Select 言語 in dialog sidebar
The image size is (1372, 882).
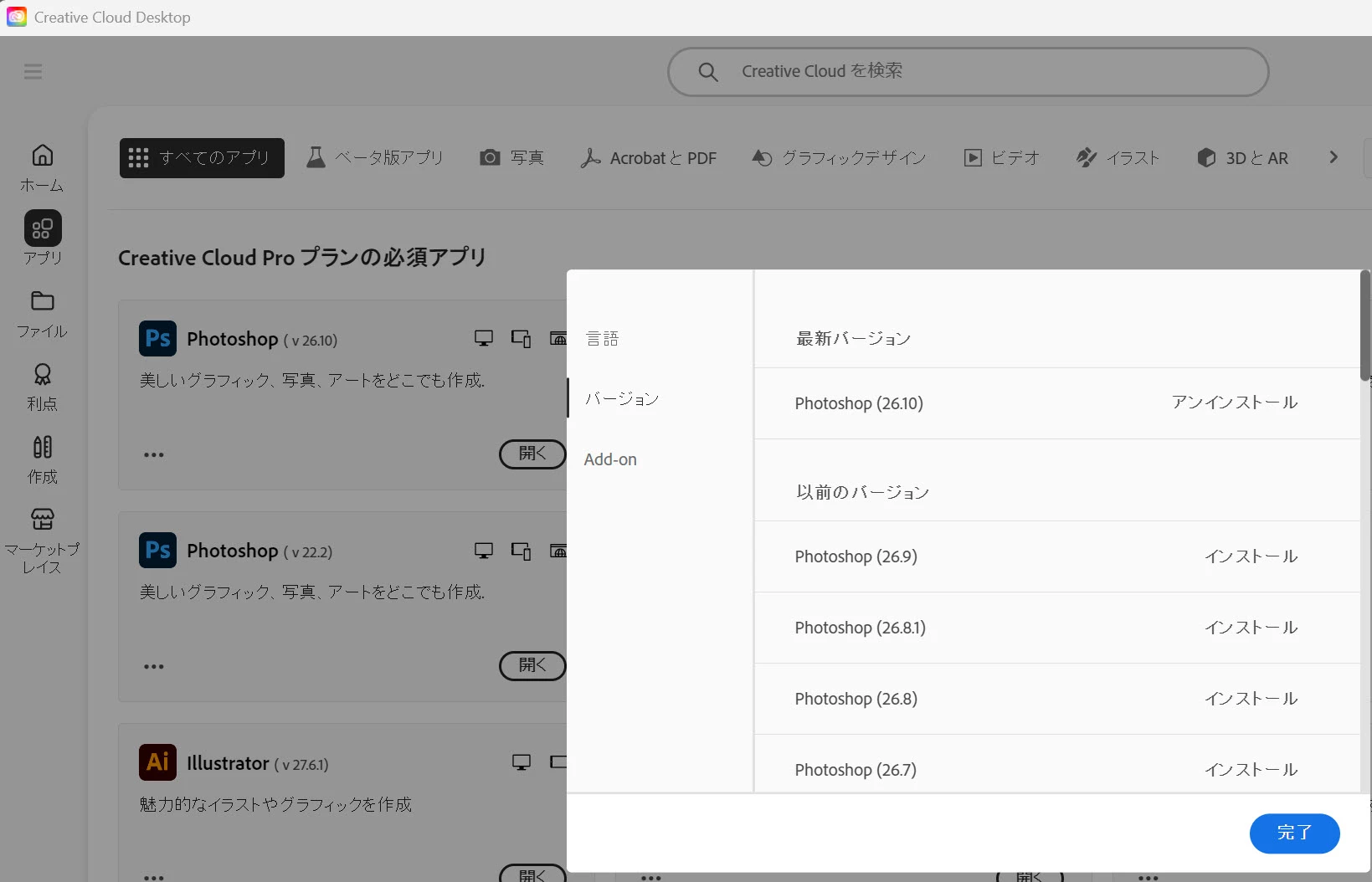coord(602,338)
